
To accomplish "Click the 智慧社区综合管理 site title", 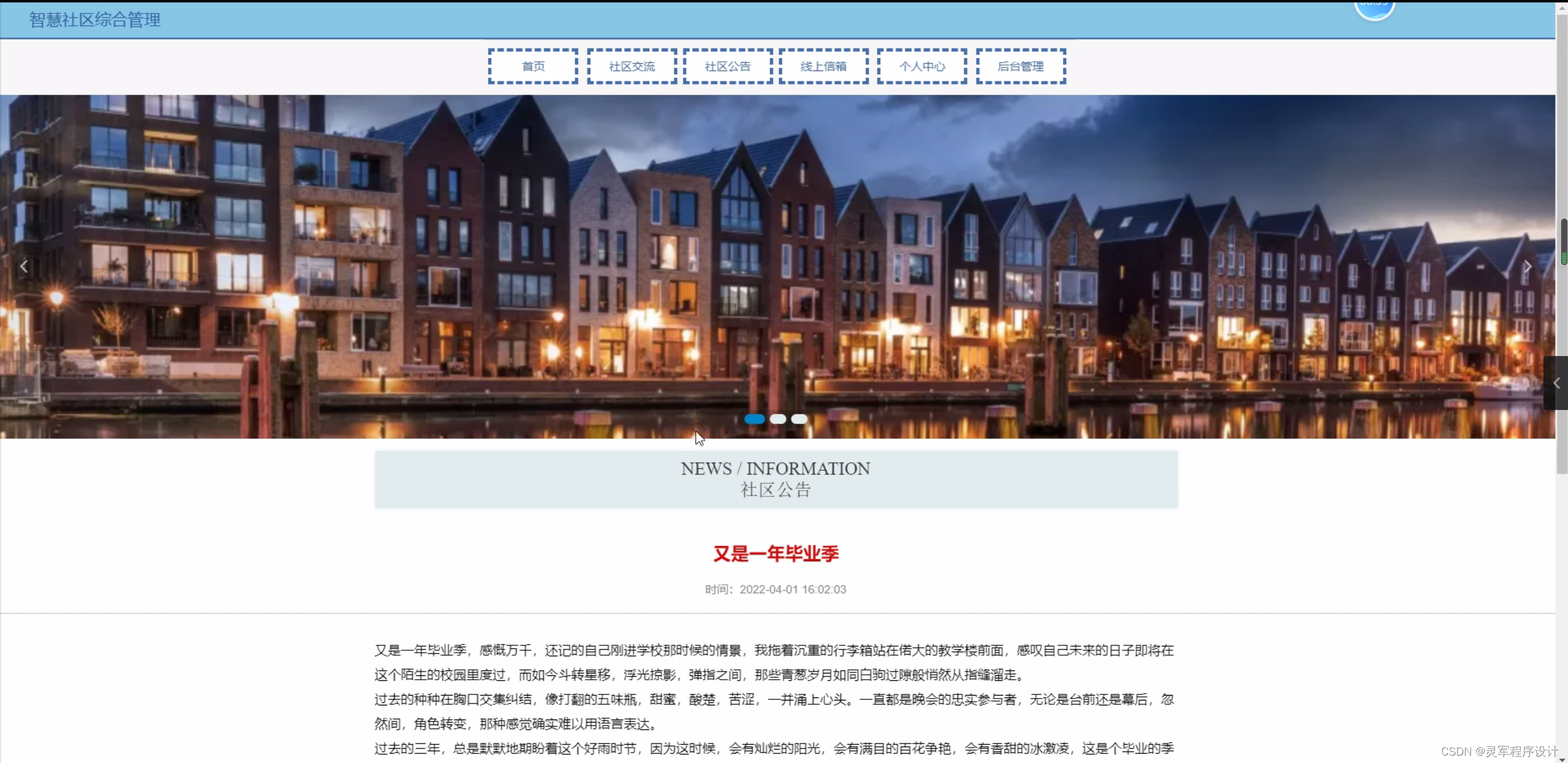I will point(95,20).
